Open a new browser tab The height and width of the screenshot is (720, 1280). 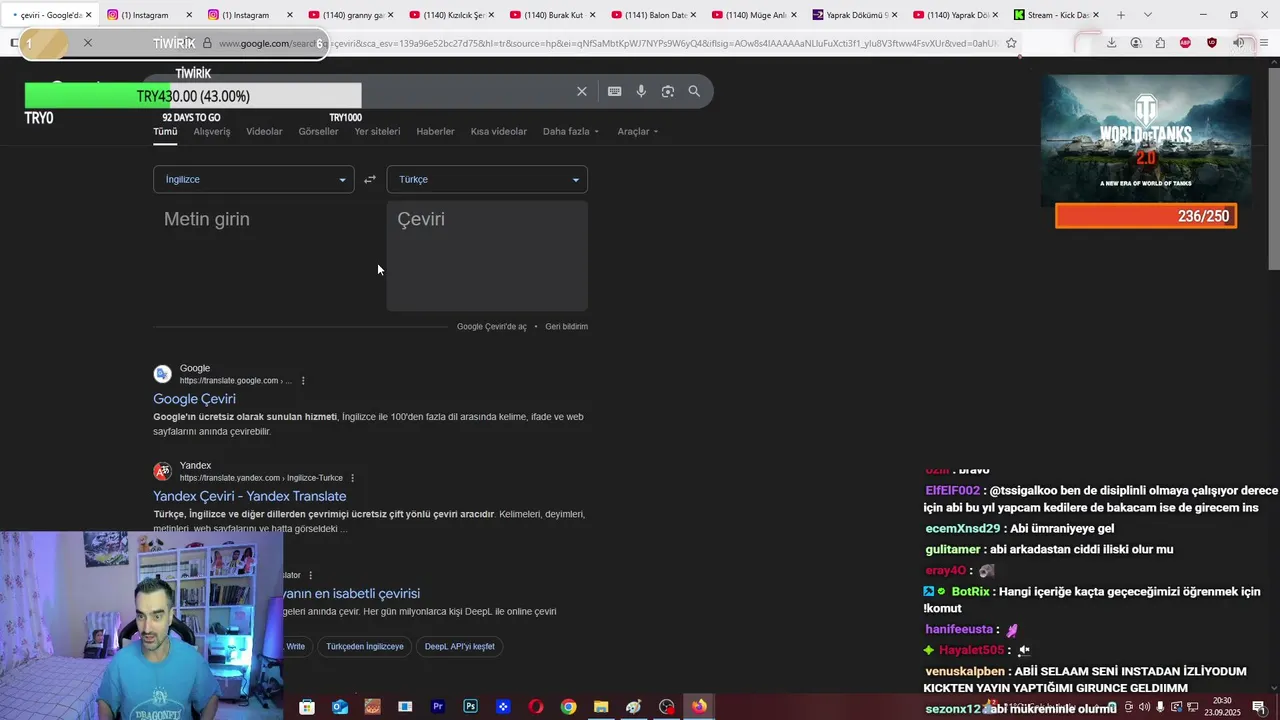pyautogui.click(x=1121, y=15)
